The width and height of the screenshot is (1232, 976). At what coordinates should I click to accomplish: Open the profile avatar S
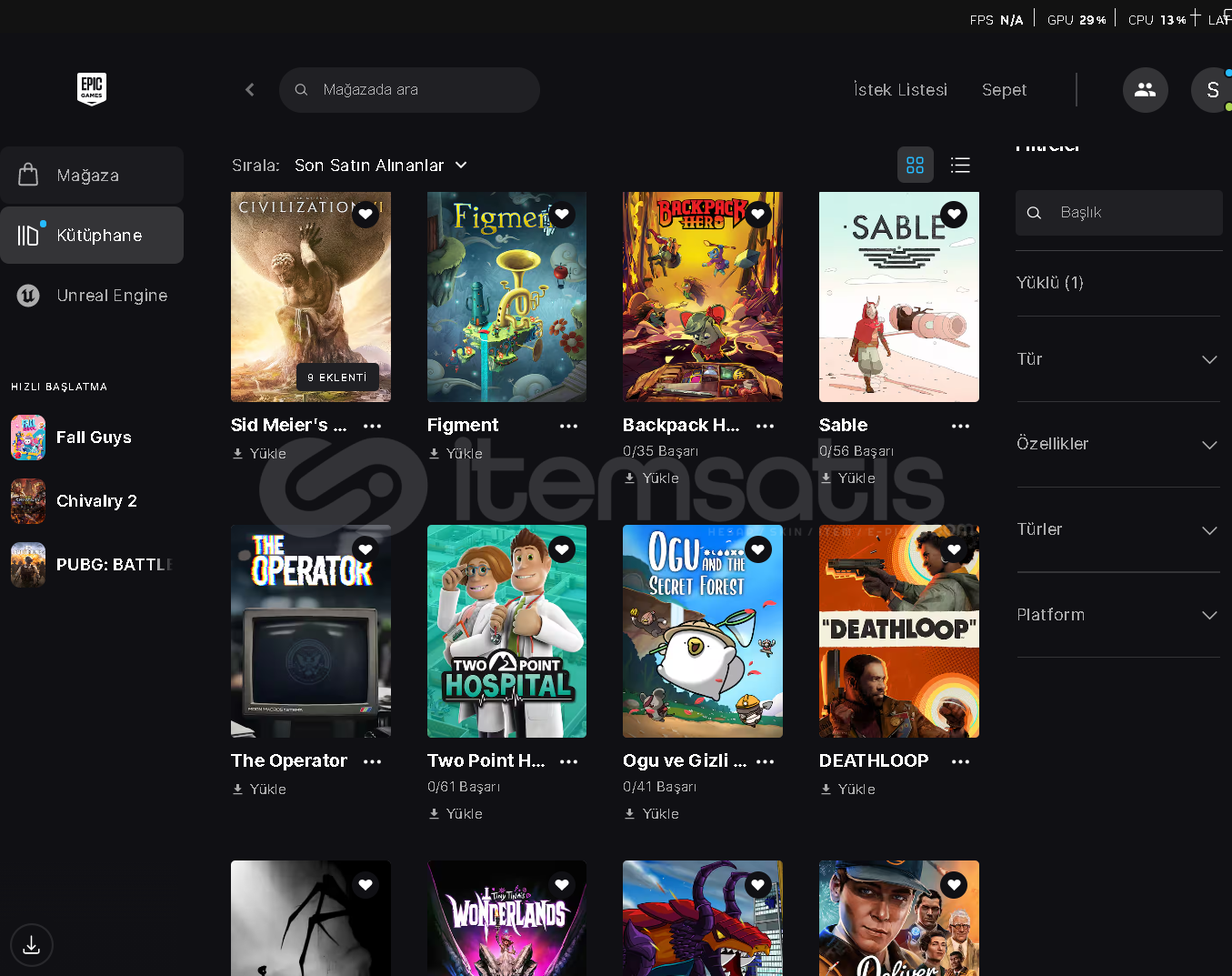pyautogui.click(x=1212, y=90)
